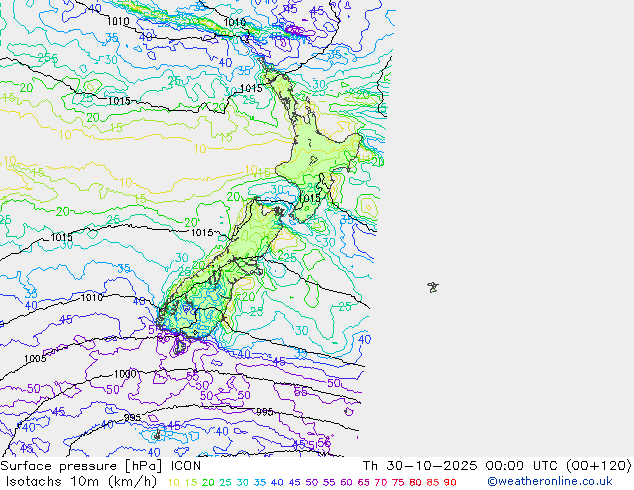The height and width of the screenshot is (490, 634).
Task: Click the 90 value in isotach legend row
Action: point(450,482)
